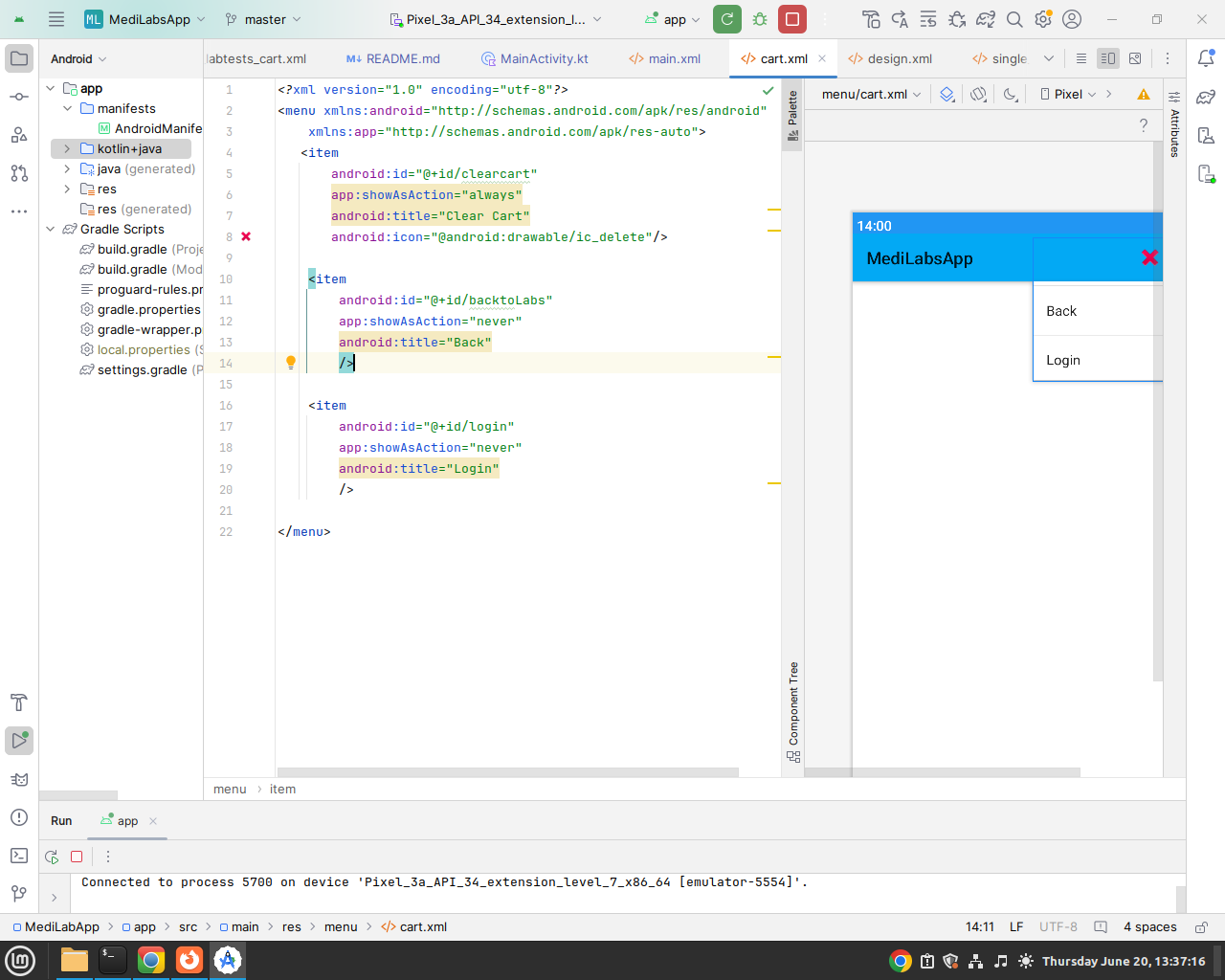Close the cart.xml tab
Image resolution: width=1225 pixels, height=980 pixels.
coord(821,58)
